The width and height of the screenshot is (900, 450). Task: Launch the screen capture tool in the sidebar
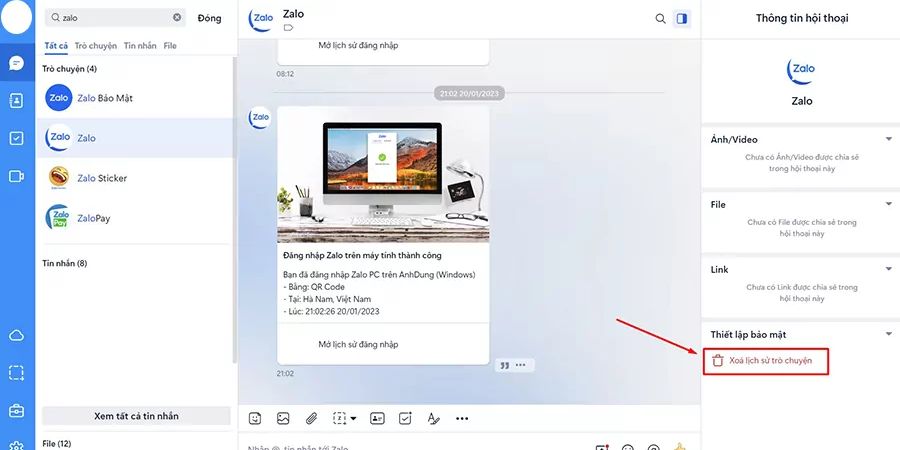click(x=17, y=373)
